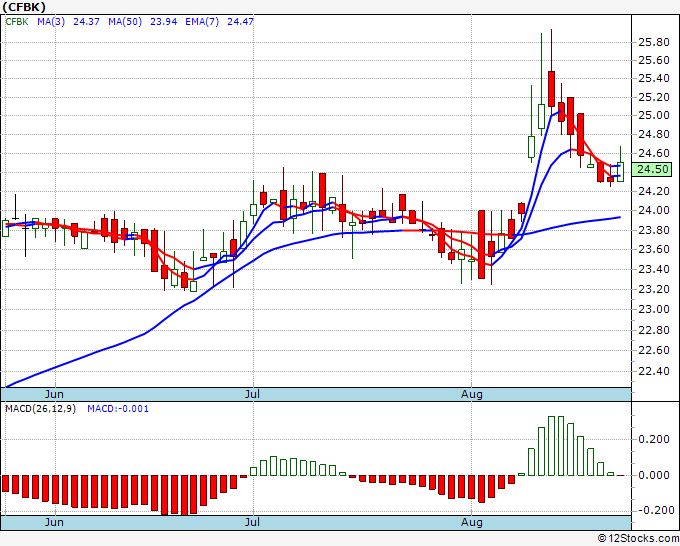Screen dimensions: 680x546
Task: Click Jun on the price chart date axis
Action: coord(54,394)
